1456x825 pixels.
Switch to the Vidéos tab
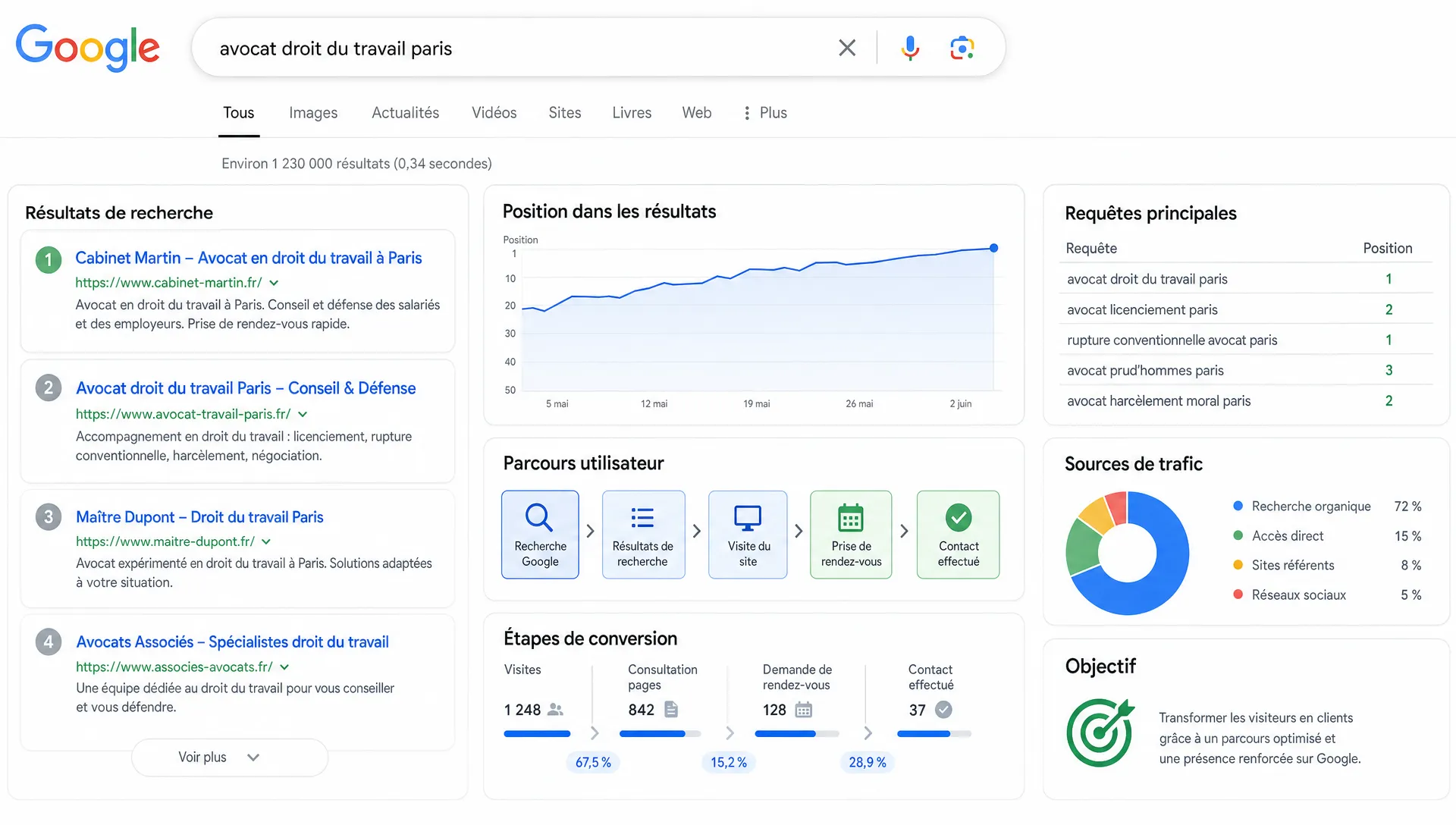click(494, 113)
